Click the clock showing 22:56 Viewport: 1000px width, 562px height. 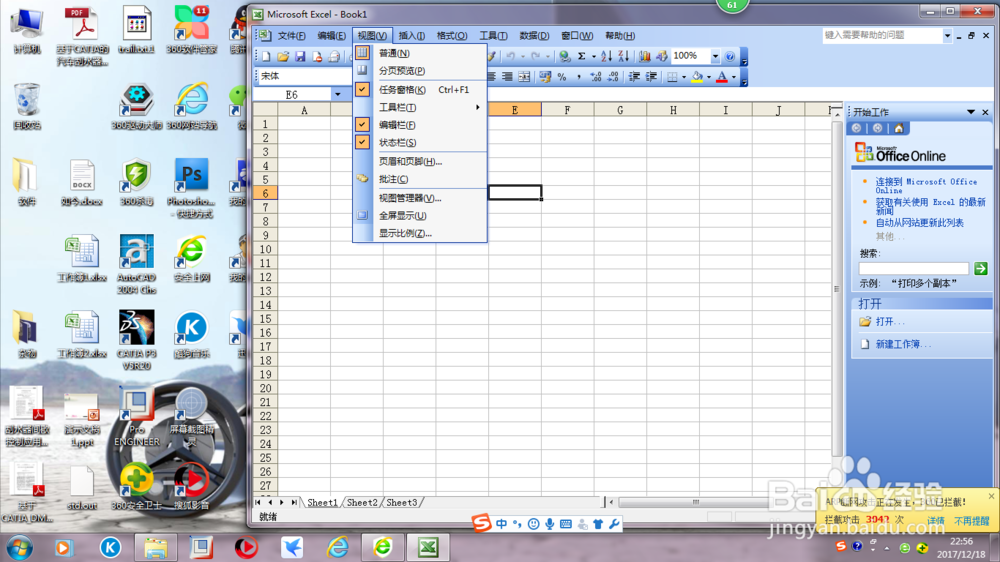point(961,542)
